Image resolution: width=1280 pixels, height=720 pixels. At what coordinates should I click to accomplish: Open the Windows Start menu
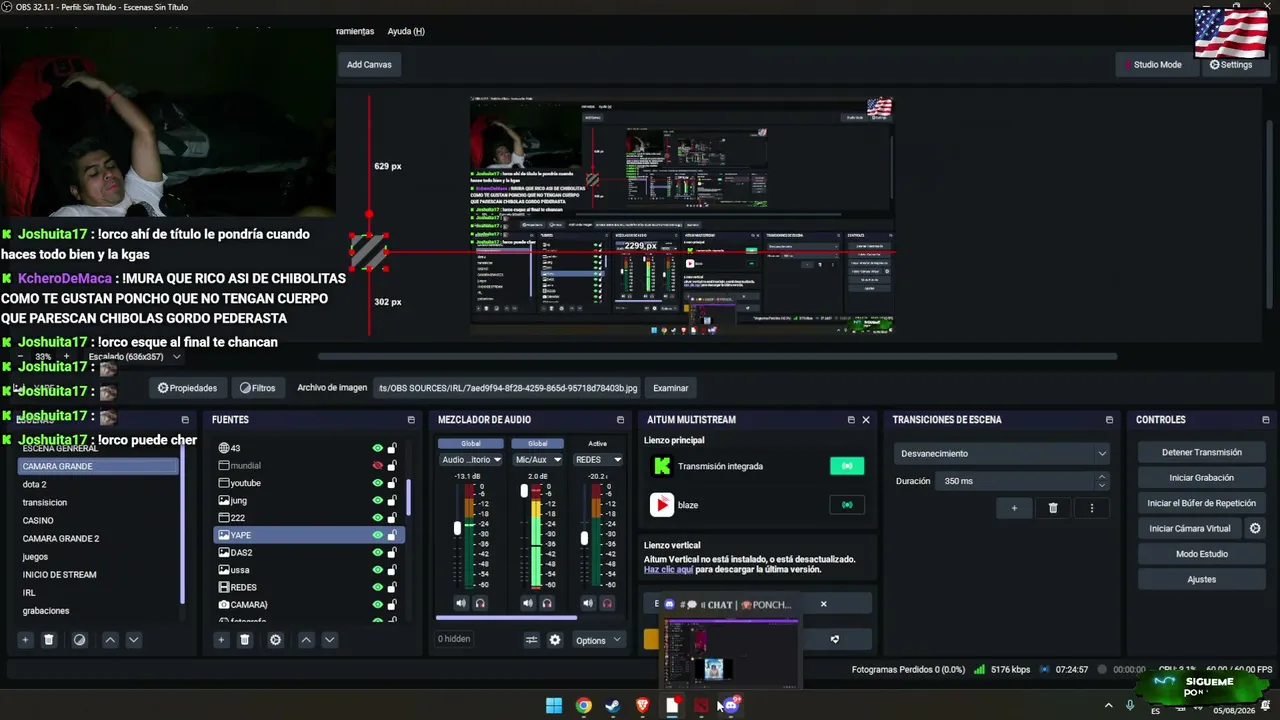point(554,706)
